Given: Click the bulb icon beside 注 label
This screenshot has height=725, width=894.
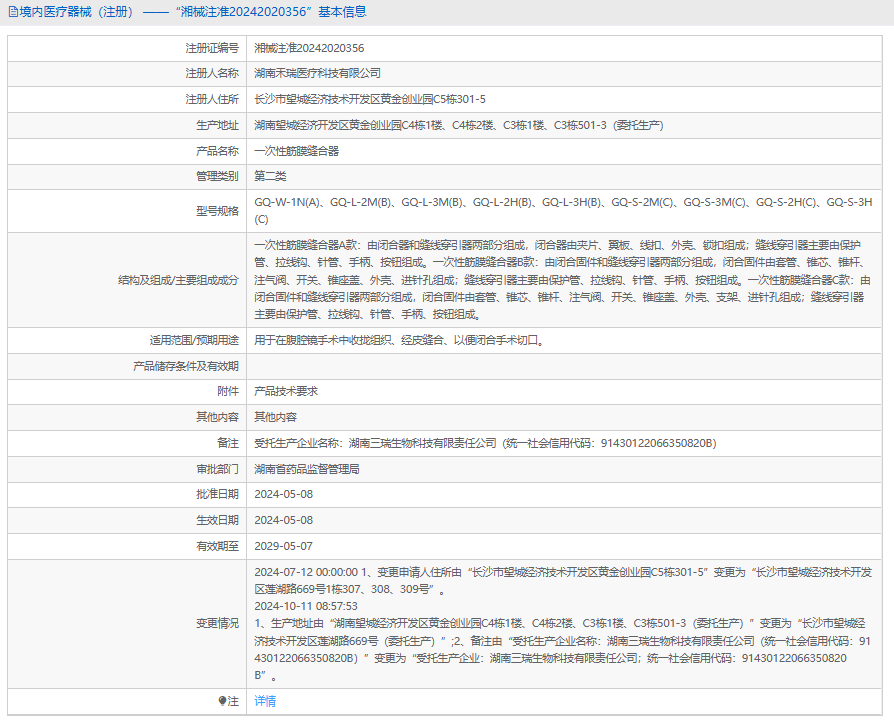Looking at the screenshot, I should (222, 701).
